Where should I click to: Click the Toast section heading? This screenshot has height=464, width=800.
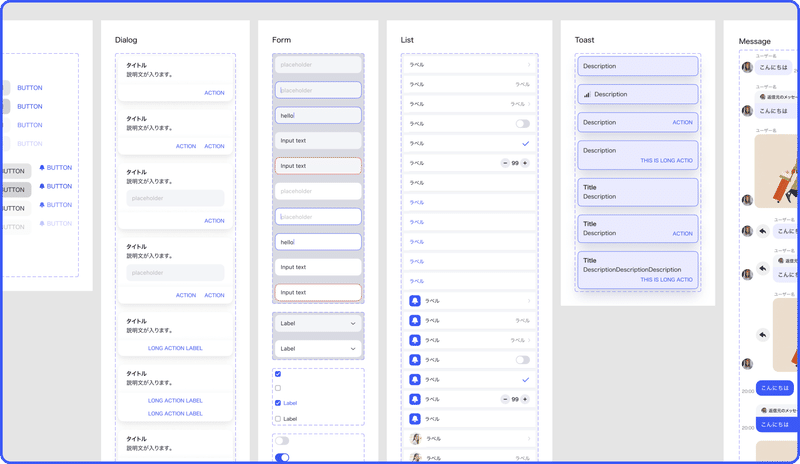pyautogui.click(x=585, y=40)
